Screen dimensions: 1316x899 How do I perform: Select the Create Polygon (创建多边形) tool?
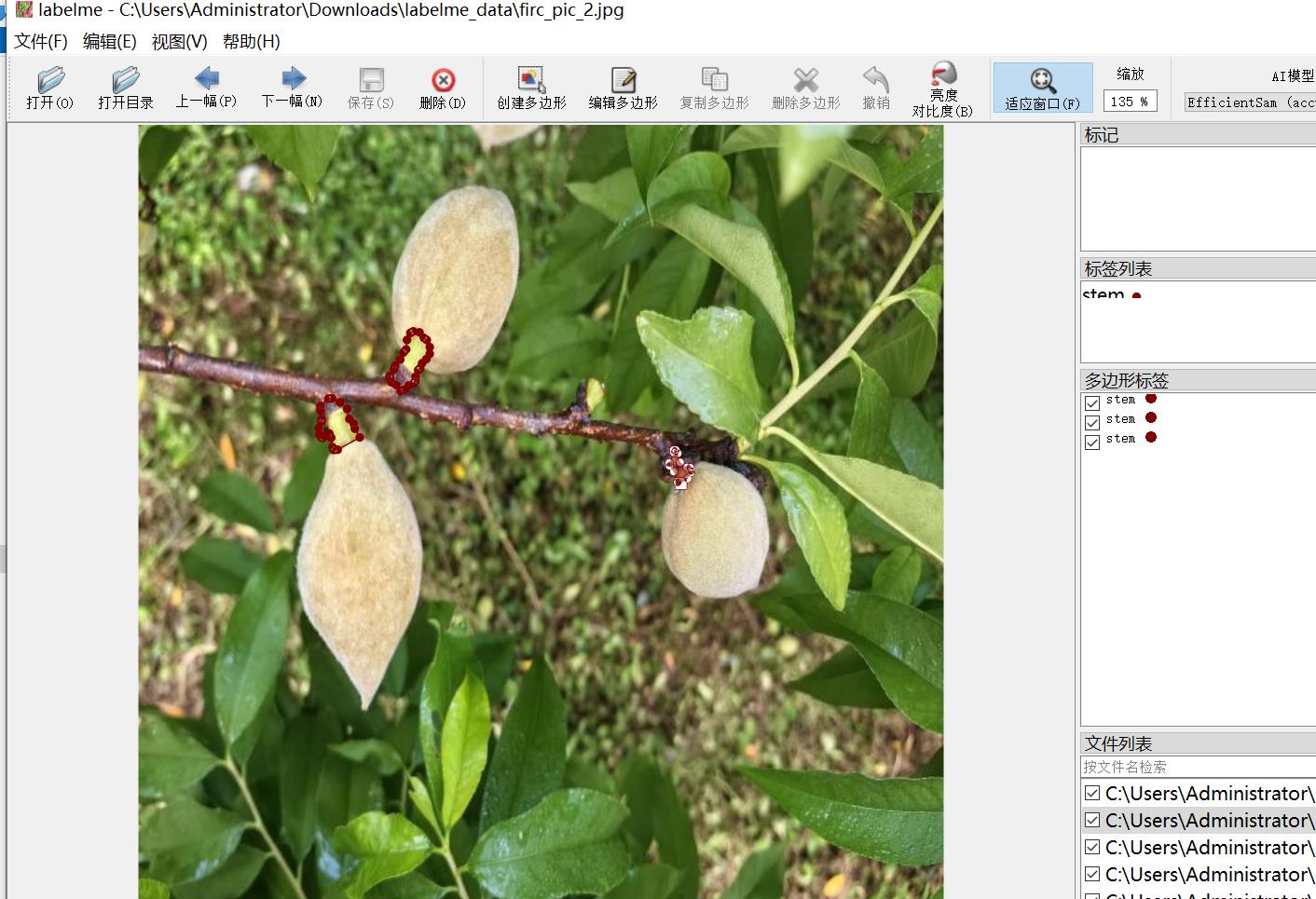point(531,89)
